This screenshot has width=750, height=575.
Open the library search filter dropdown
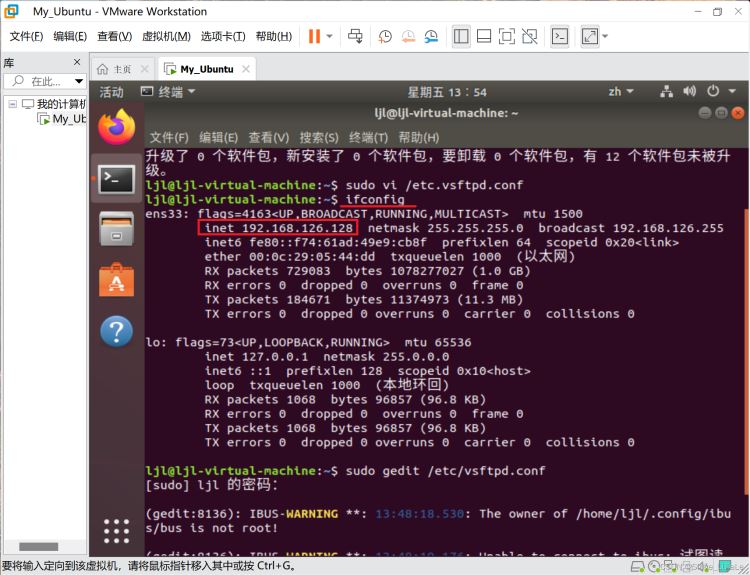click(79, 81)
